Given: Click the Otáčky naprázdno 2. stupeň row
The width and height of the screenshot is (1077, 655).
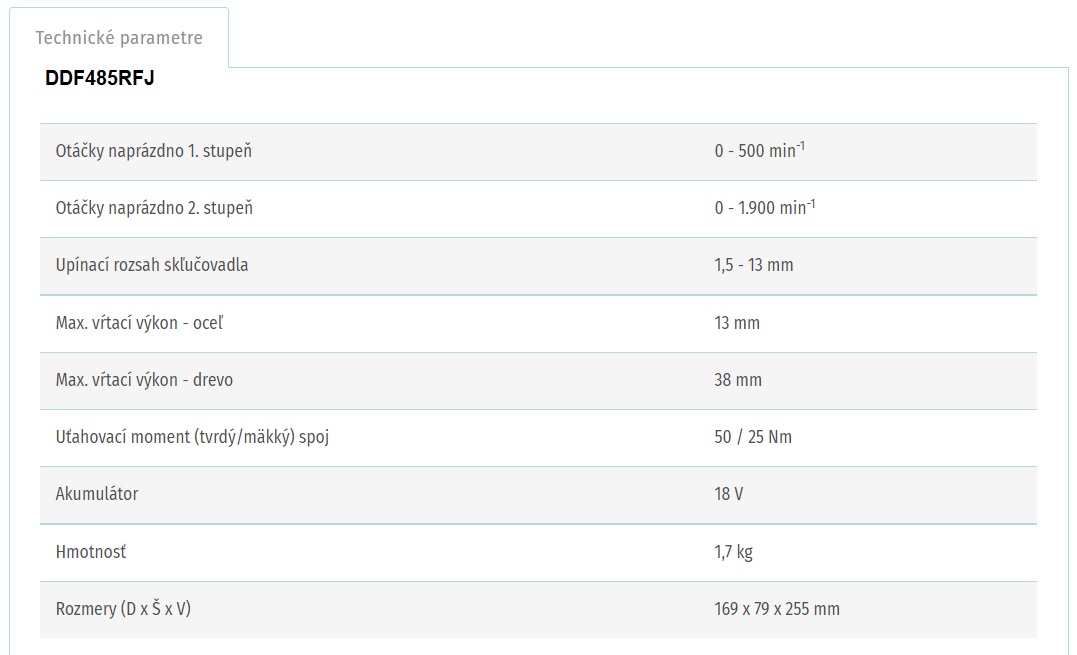Looking at the screenshot, I should [538, 209].
